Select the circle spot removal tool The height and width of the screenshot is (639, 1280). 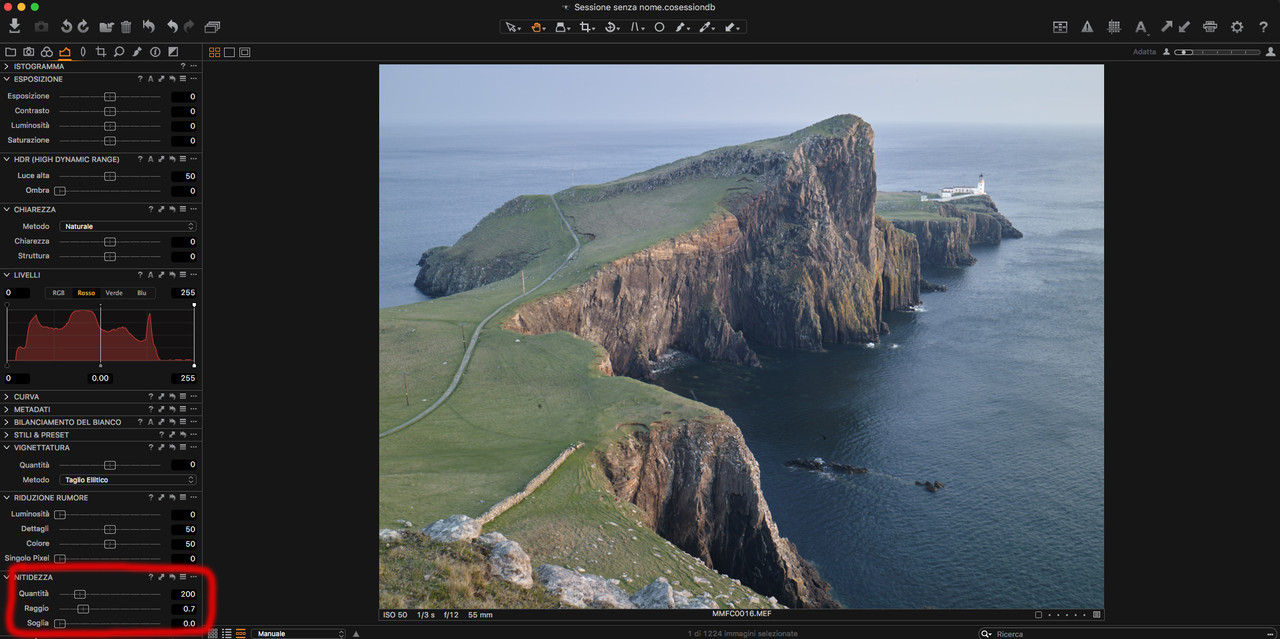(x=659, y=27)
